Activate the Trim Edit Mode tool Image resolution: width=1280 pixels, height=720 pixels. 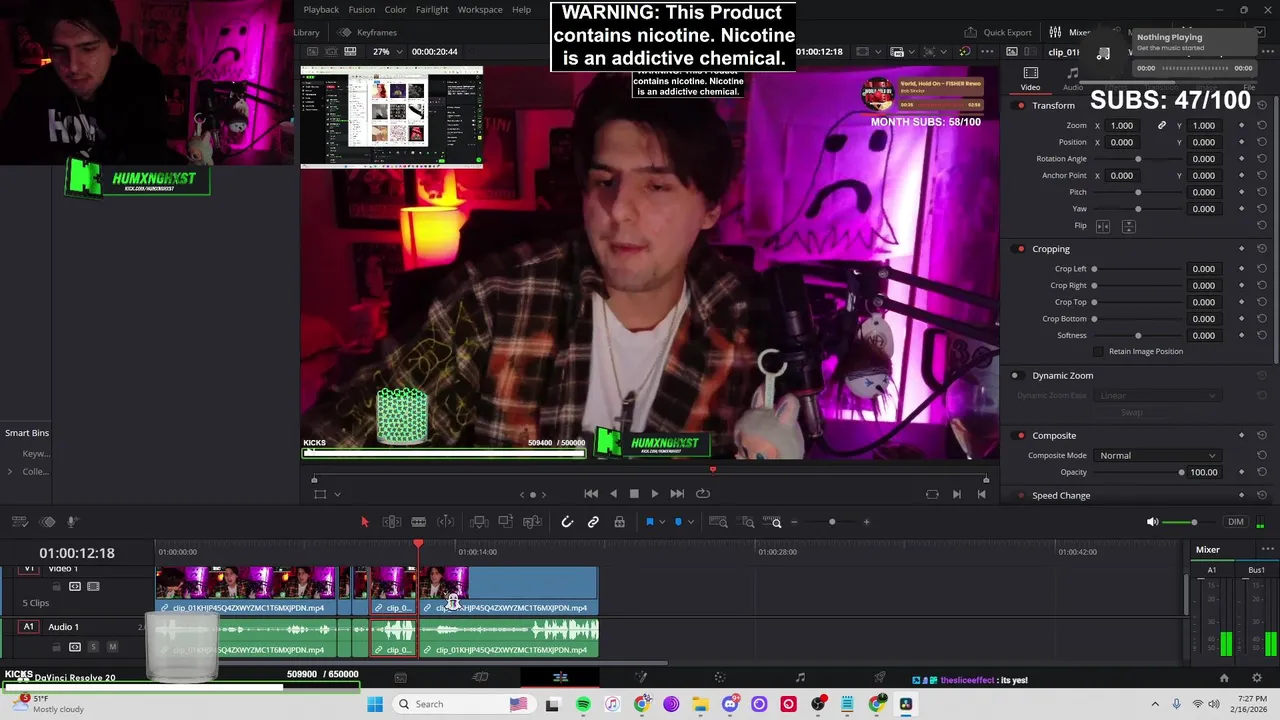pos(392,522)
